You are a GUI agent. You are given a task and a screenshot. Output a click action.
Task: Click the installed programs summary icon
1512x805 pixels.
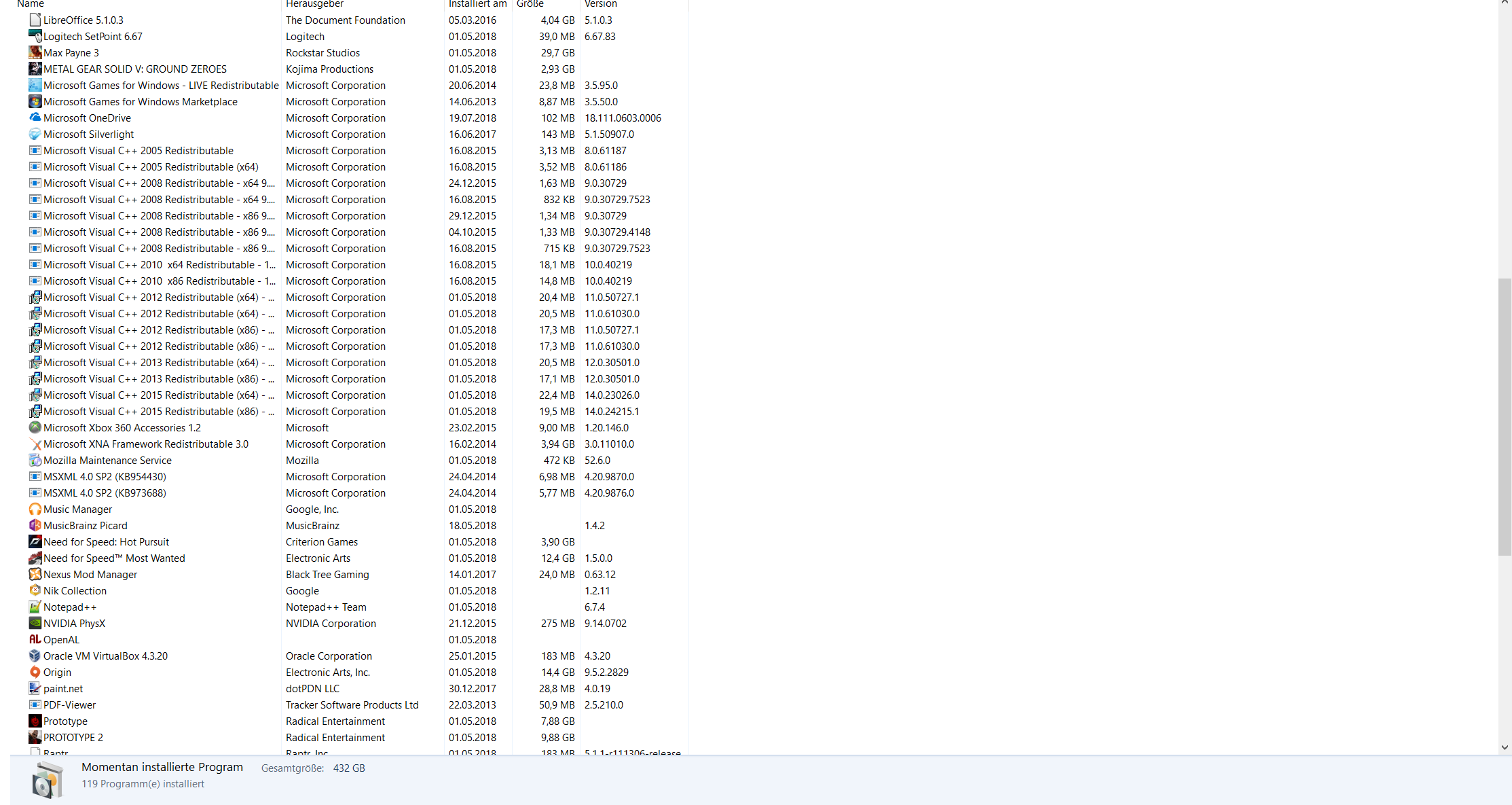(48, 779)
